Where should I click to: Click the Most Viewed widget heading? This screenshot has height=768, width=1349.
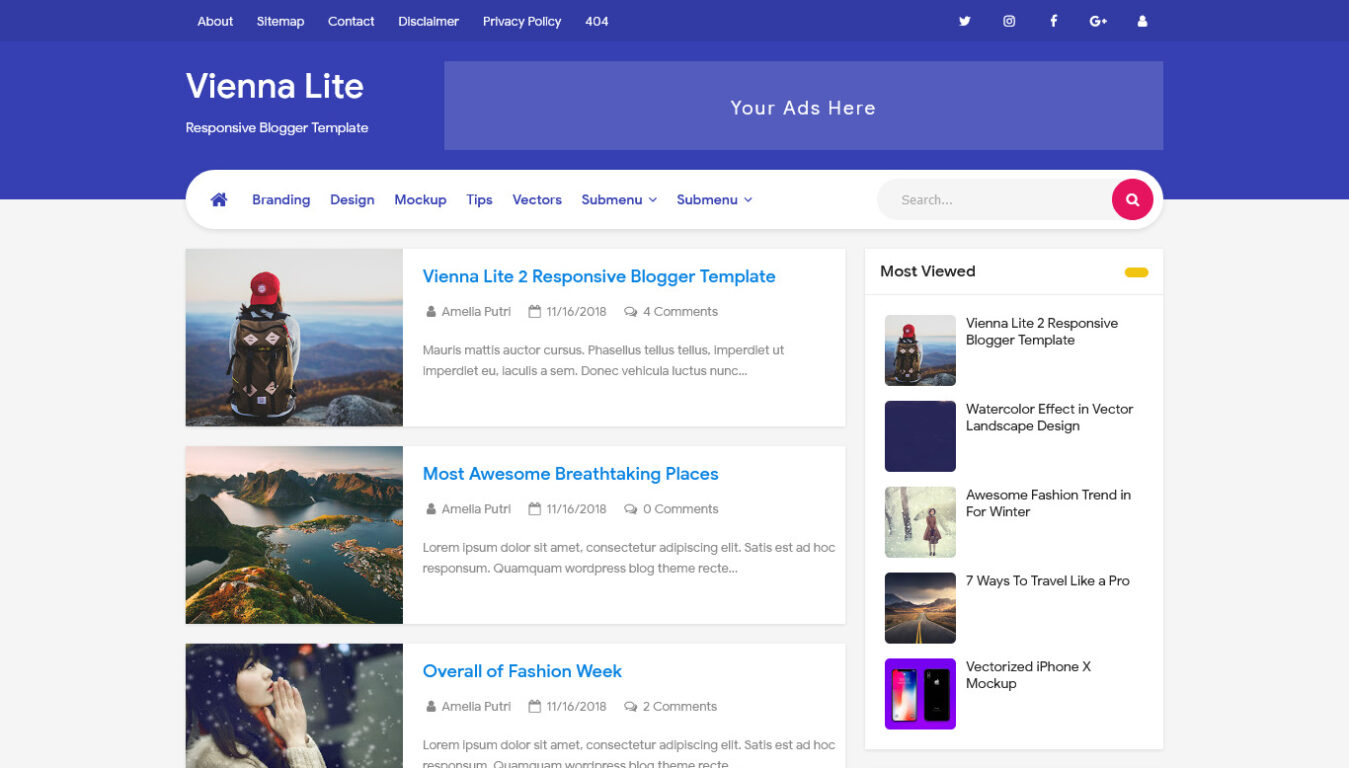(x=928, y=272)
